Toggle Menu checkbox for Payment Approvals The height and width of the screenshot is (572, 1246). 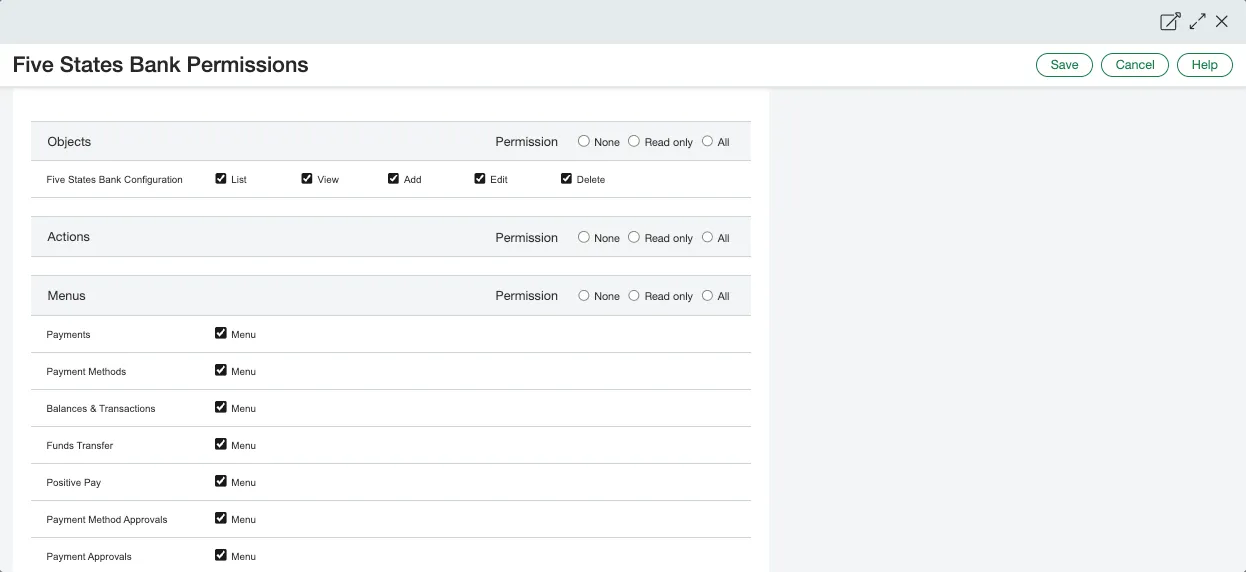pyautogui.click(x=221, y=555)
